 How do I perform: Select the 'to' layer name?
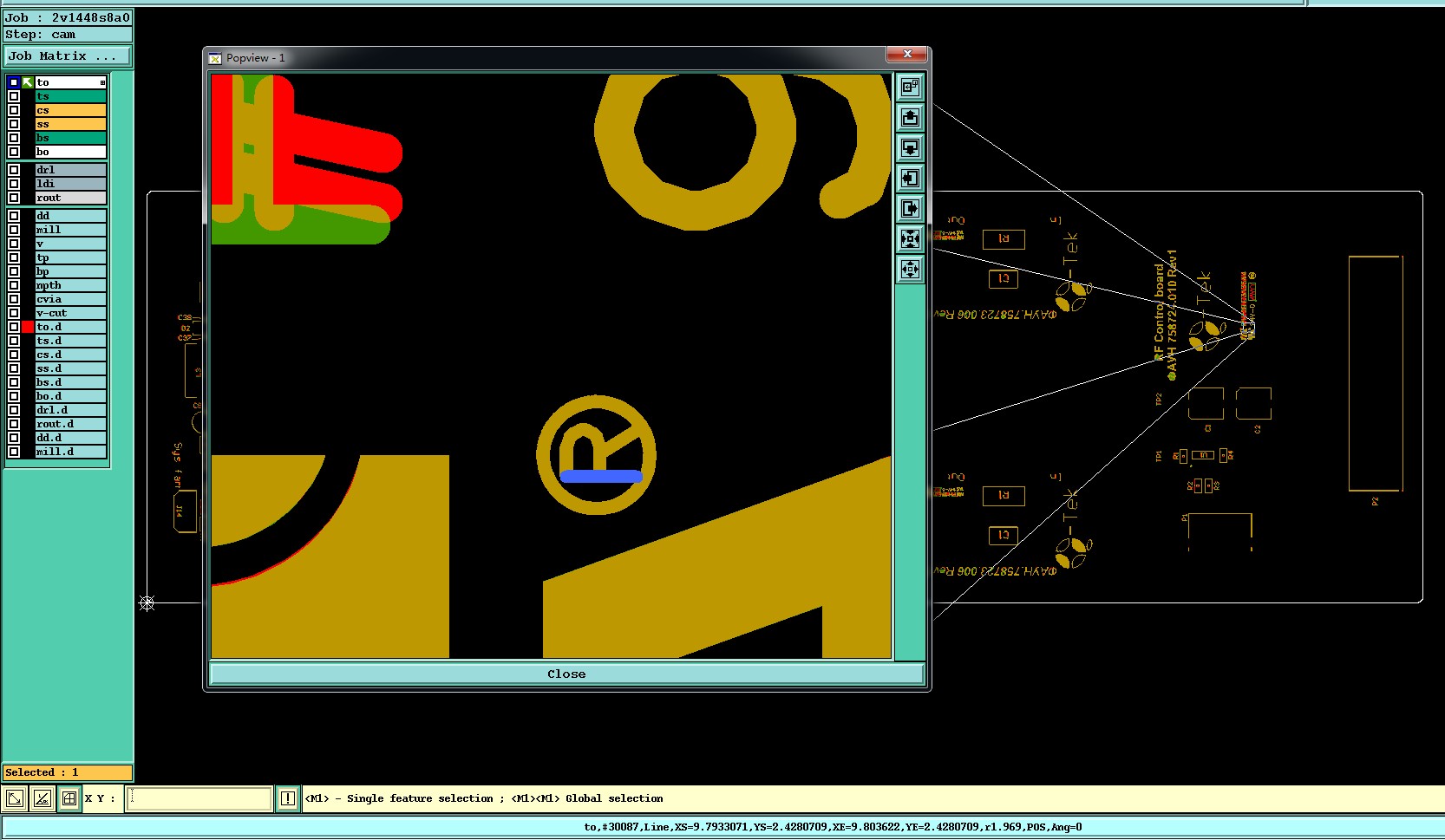tap(70, 82)
